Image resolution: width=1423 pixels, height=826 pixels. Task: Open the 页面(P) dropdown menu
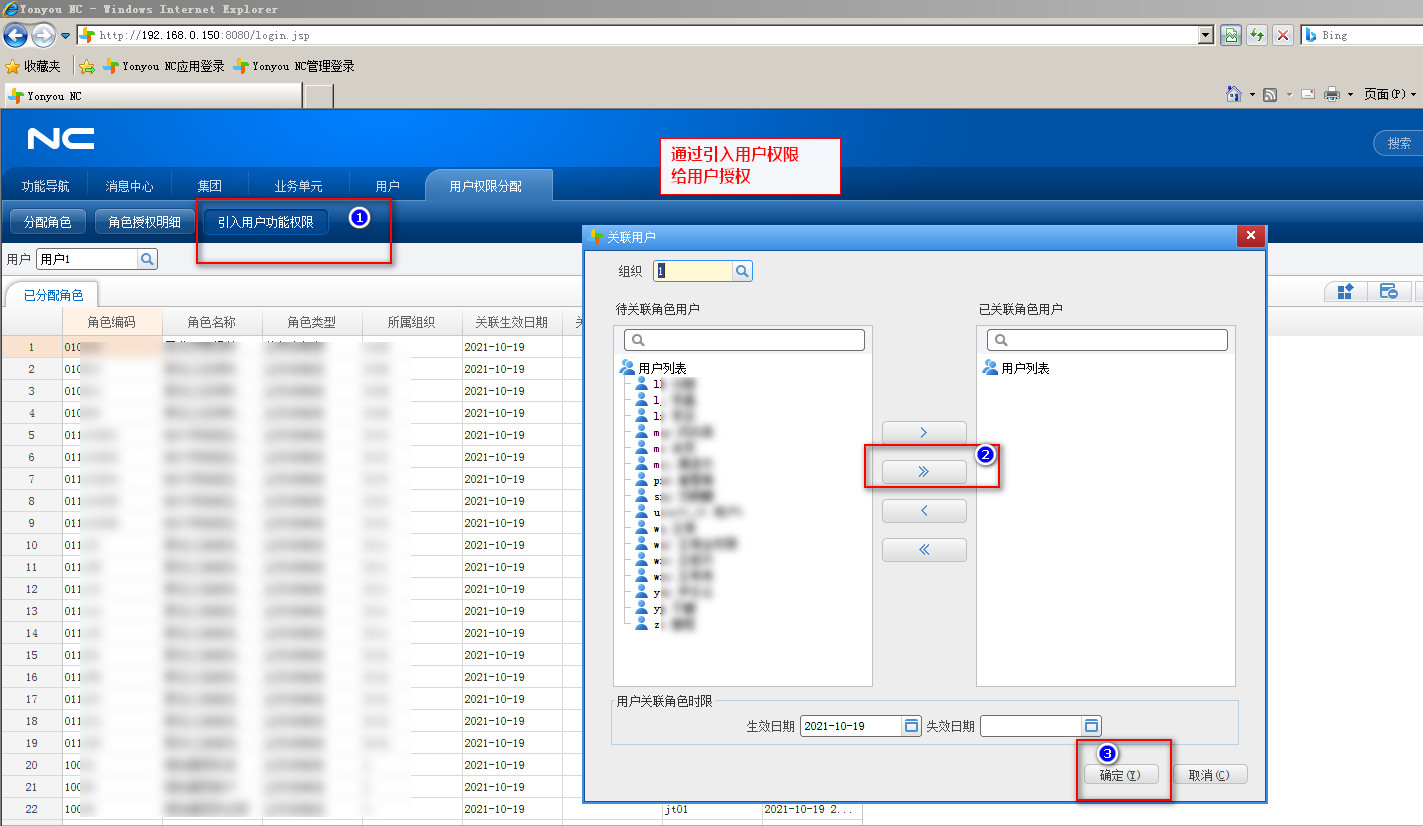(x=1390, y=94)
